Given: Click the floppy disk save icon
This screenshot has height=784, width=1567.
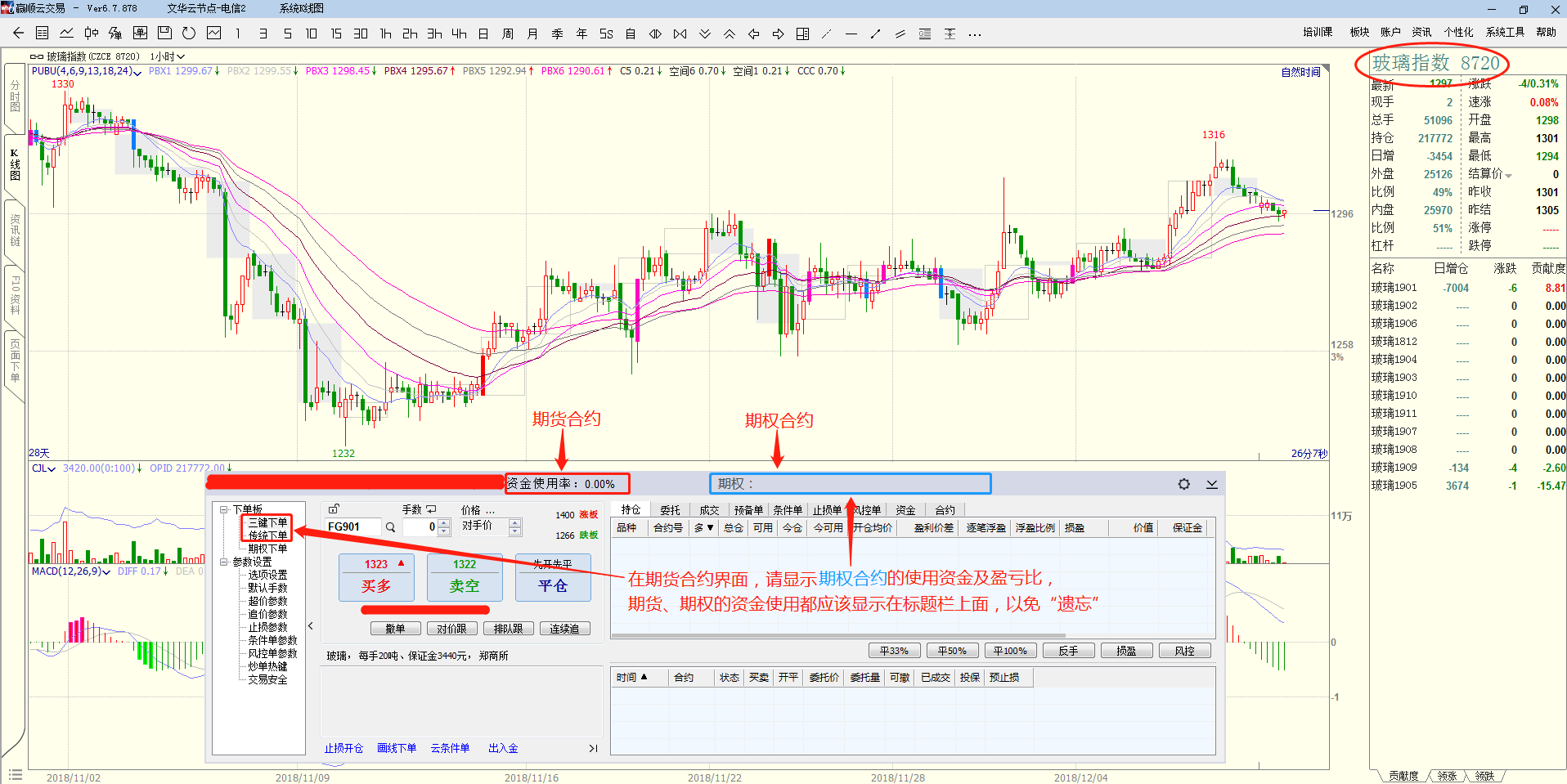Looking at the screenshot, I should [x=164, y=34].
